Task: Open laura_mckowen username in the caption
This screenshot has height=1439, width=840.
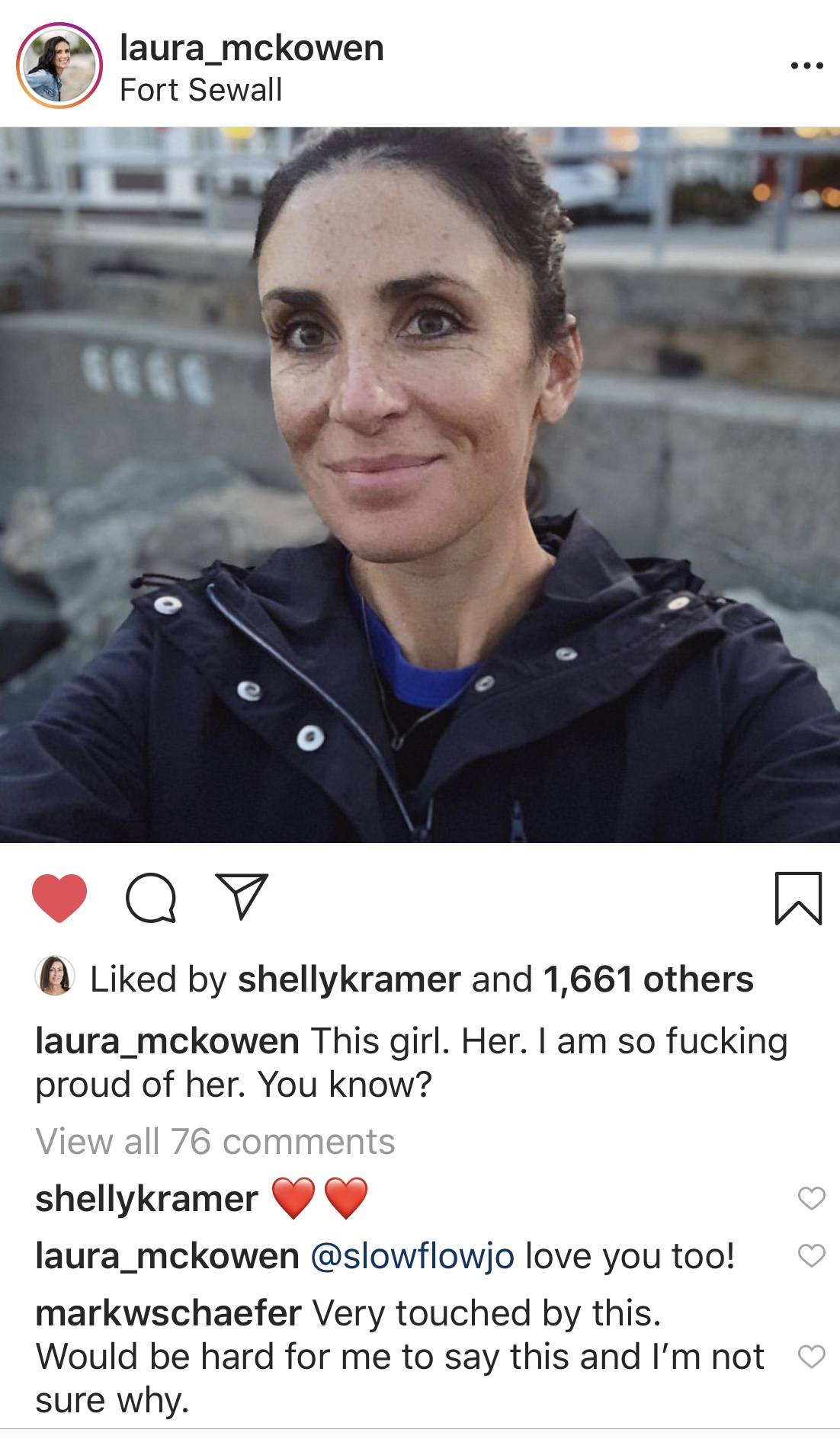Action: (x=167, y=1041)
